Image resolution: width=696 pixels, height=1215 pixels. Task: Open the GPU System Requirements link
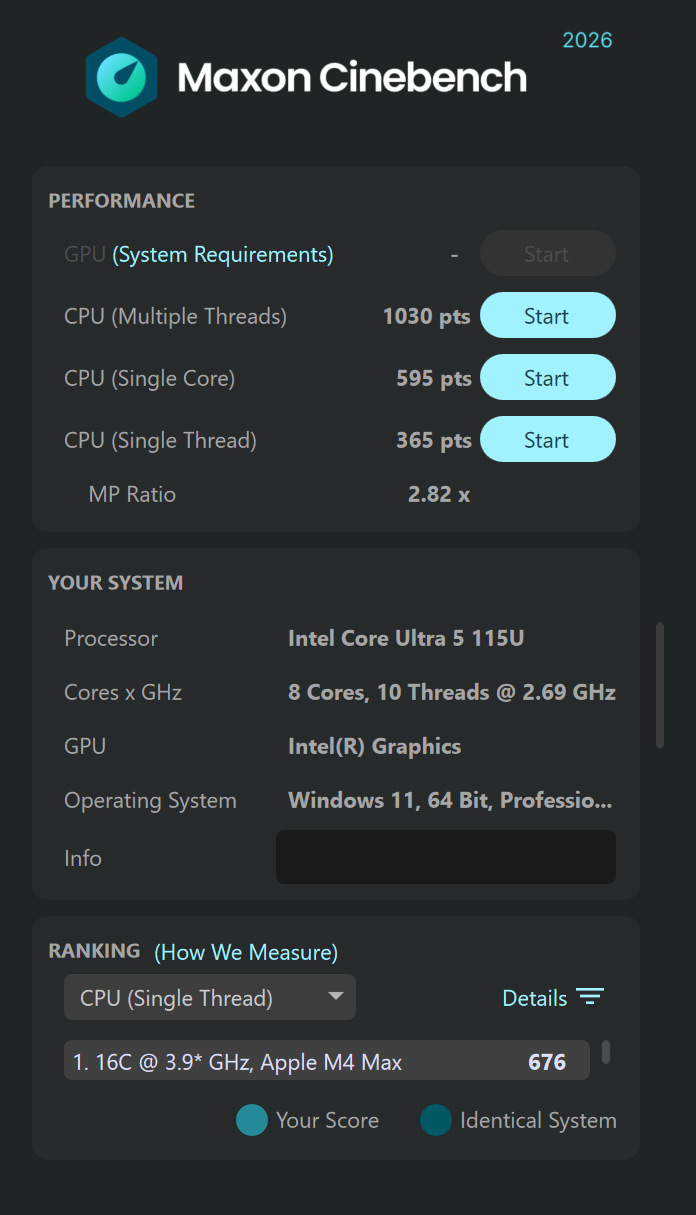[x=223, y=255]
